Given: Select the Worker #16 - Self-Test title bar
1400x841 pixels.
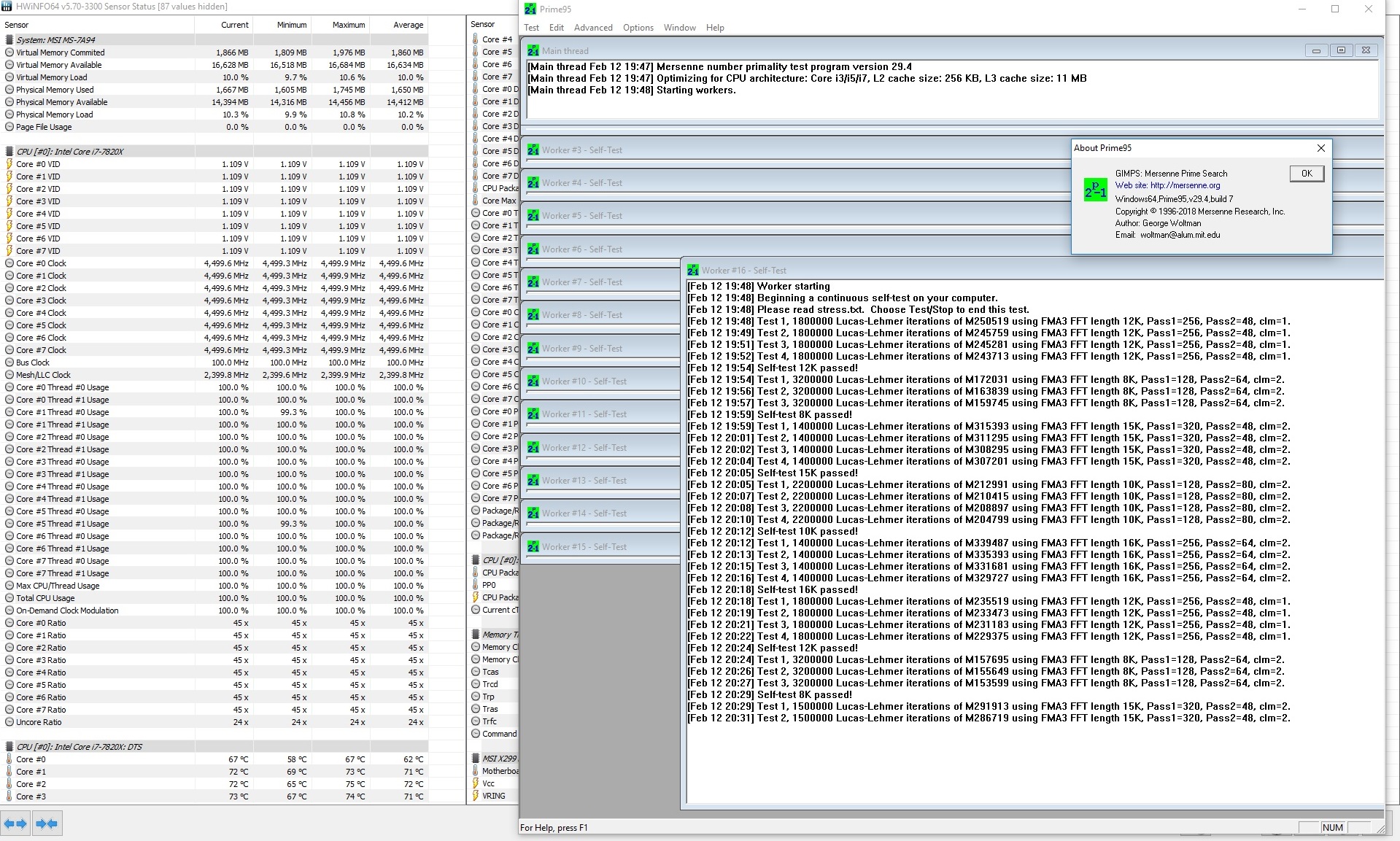Looking at the screenshot, I should tap(1032, 271).
